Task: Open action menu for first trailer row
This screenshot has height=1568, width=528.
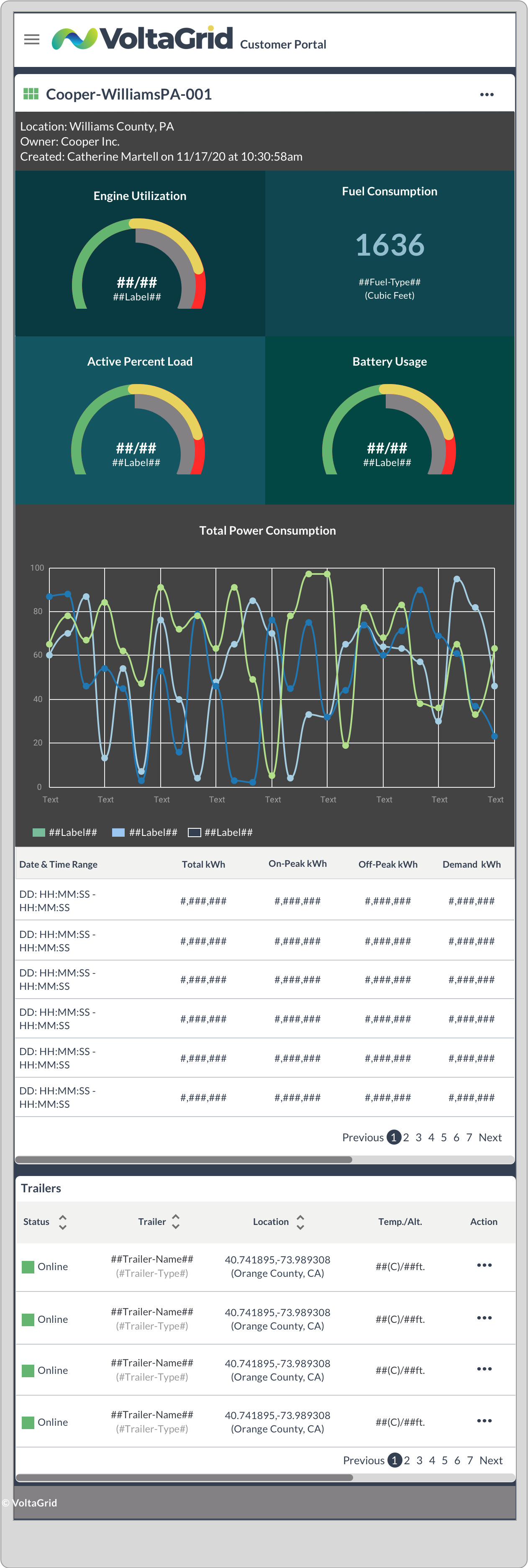Action: (x=484, y=1265)
